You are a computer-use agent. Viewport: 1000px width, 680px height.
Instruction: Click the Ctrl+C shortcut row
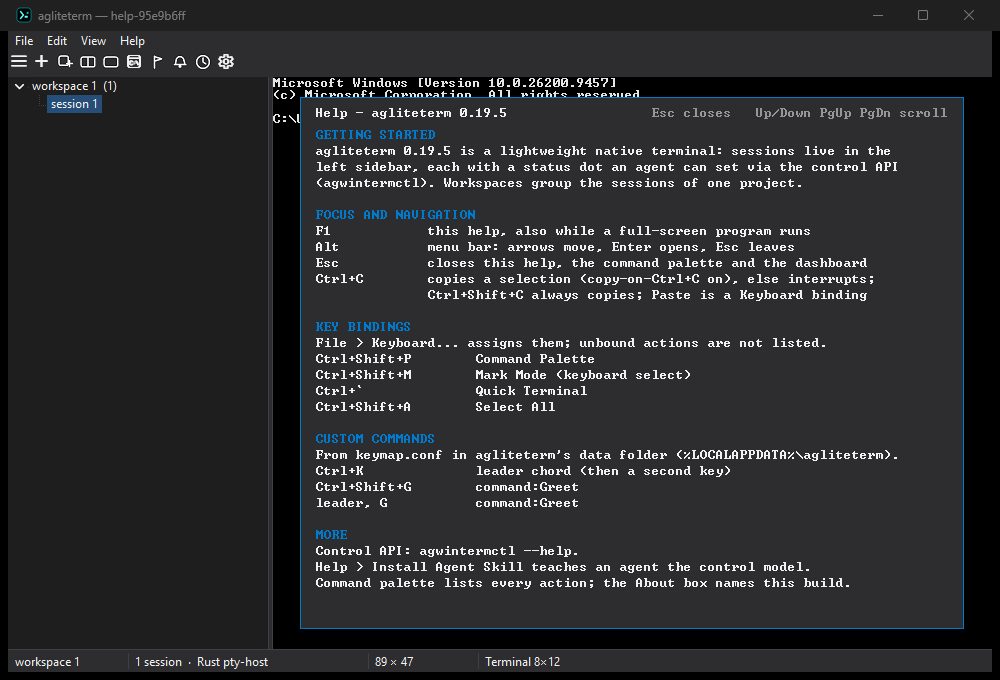pyautogui.click(x=595, y=279)
